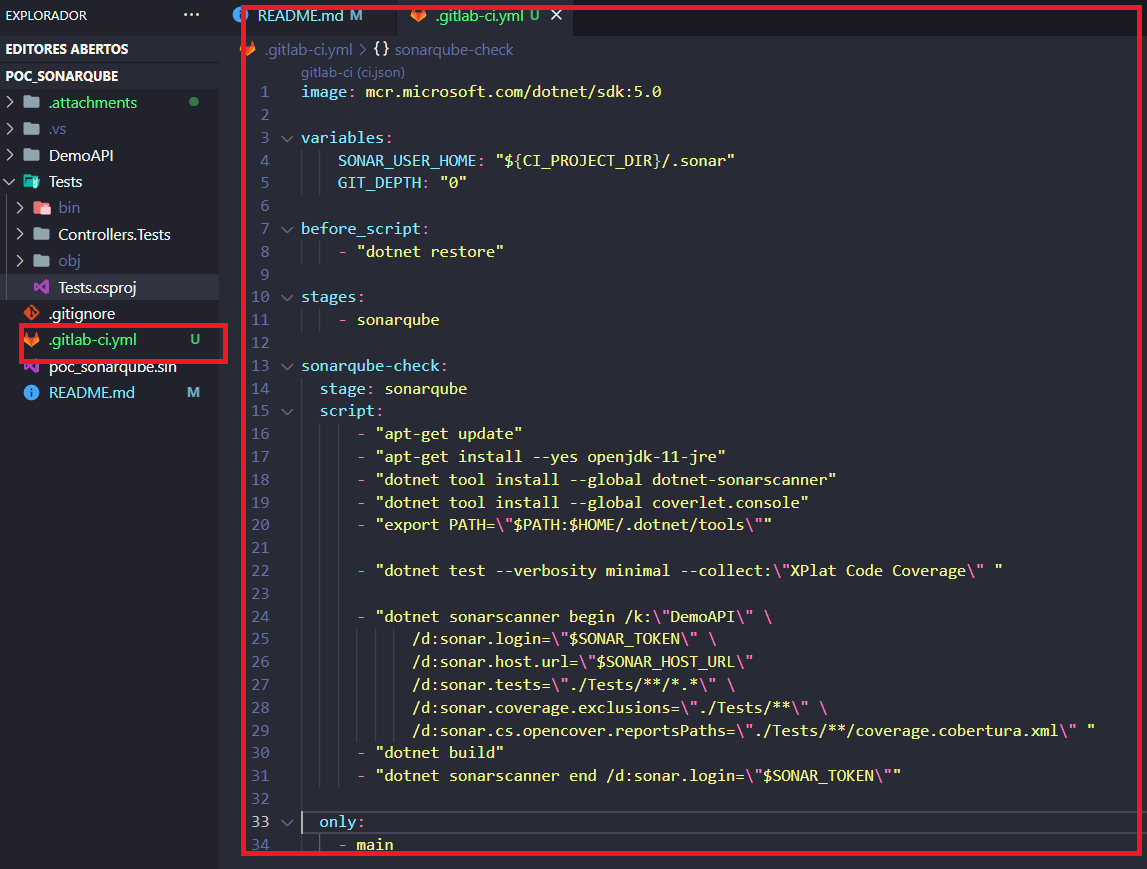Expand the obj folder chevron
Screen dimensions: 1147x869
(20, 260)
